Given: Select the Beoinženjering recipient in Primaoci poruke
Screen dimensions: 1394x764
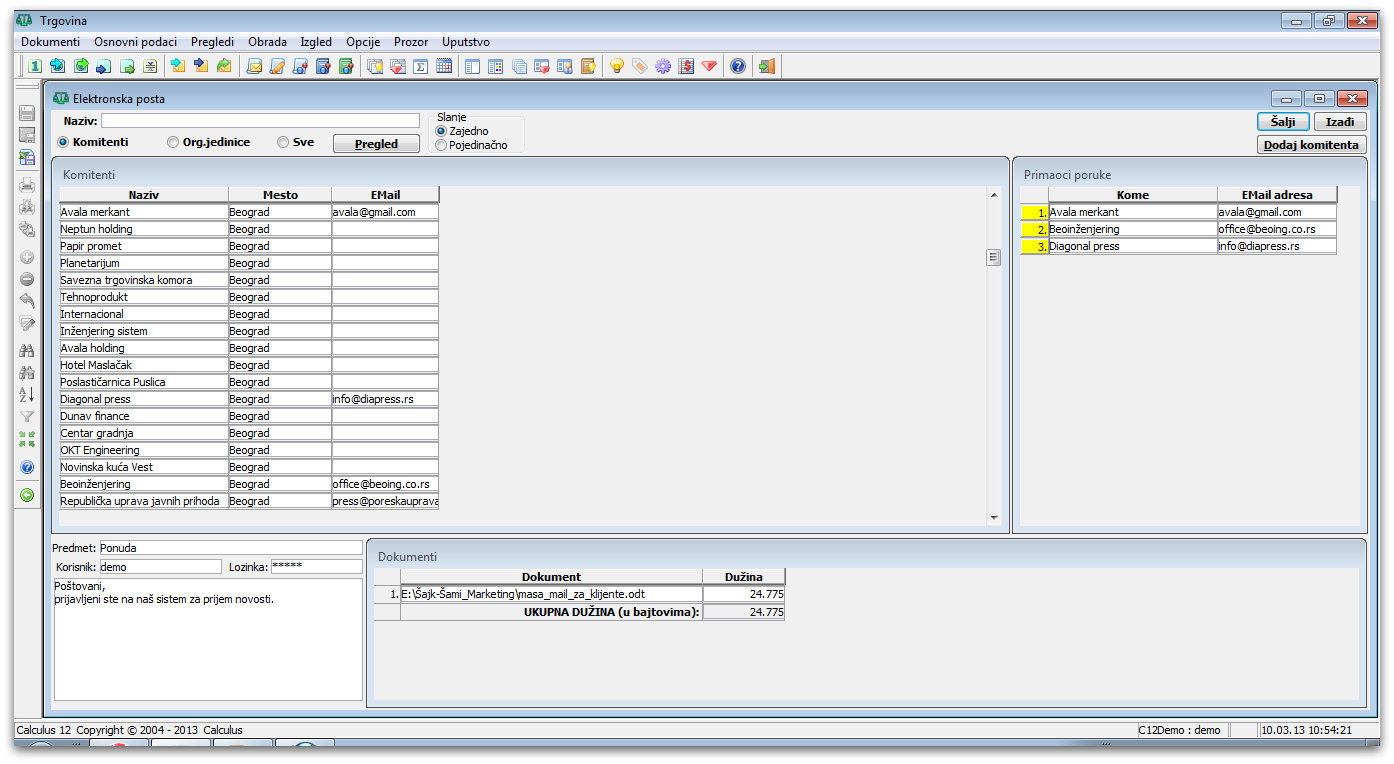Looking at the screenshot, I should click(1178, 229).
